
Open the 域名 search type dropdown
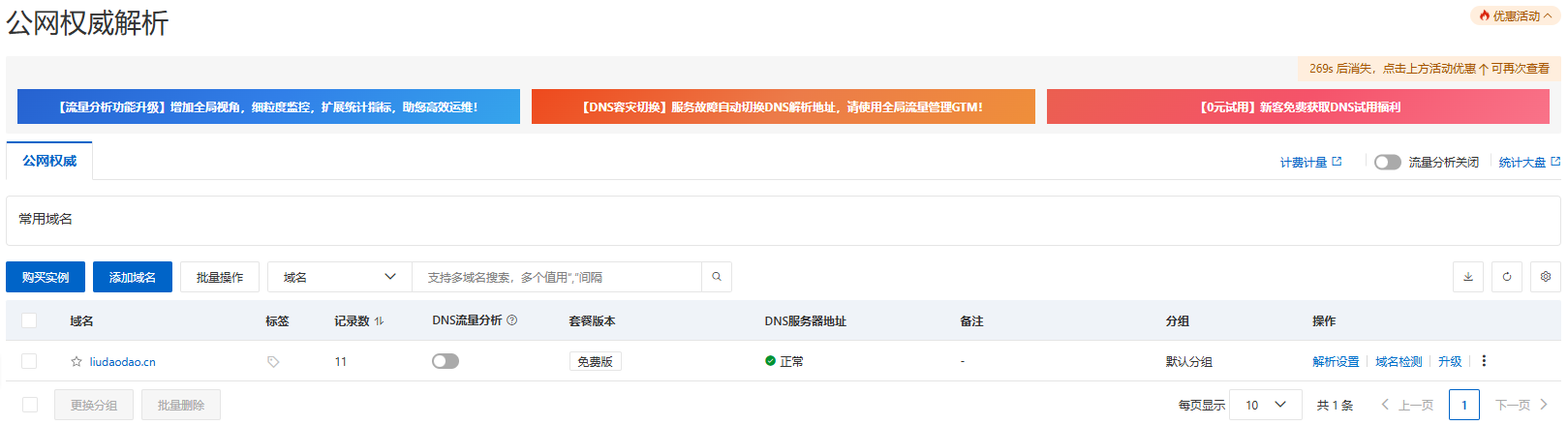tap(339, 277)
